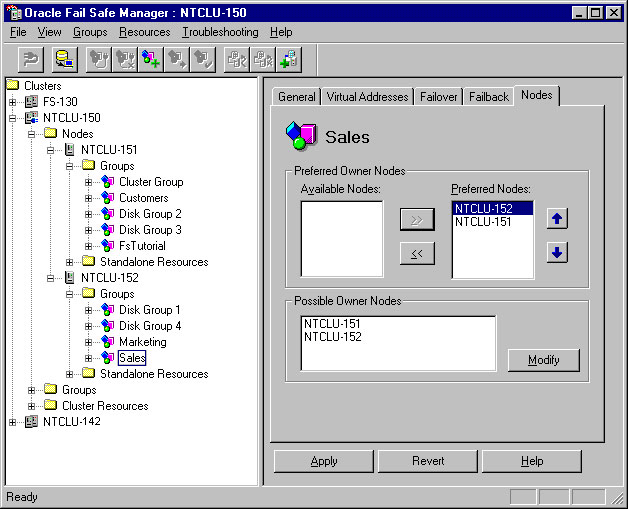The height and width of the screenshot is (509, 628).
Task: Expand the Disk Group 2 item
Action: pos(89,214)
